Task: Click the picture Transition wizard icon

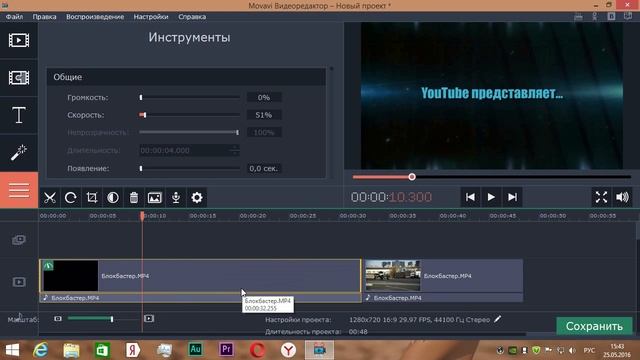Action: pos(155,198)
